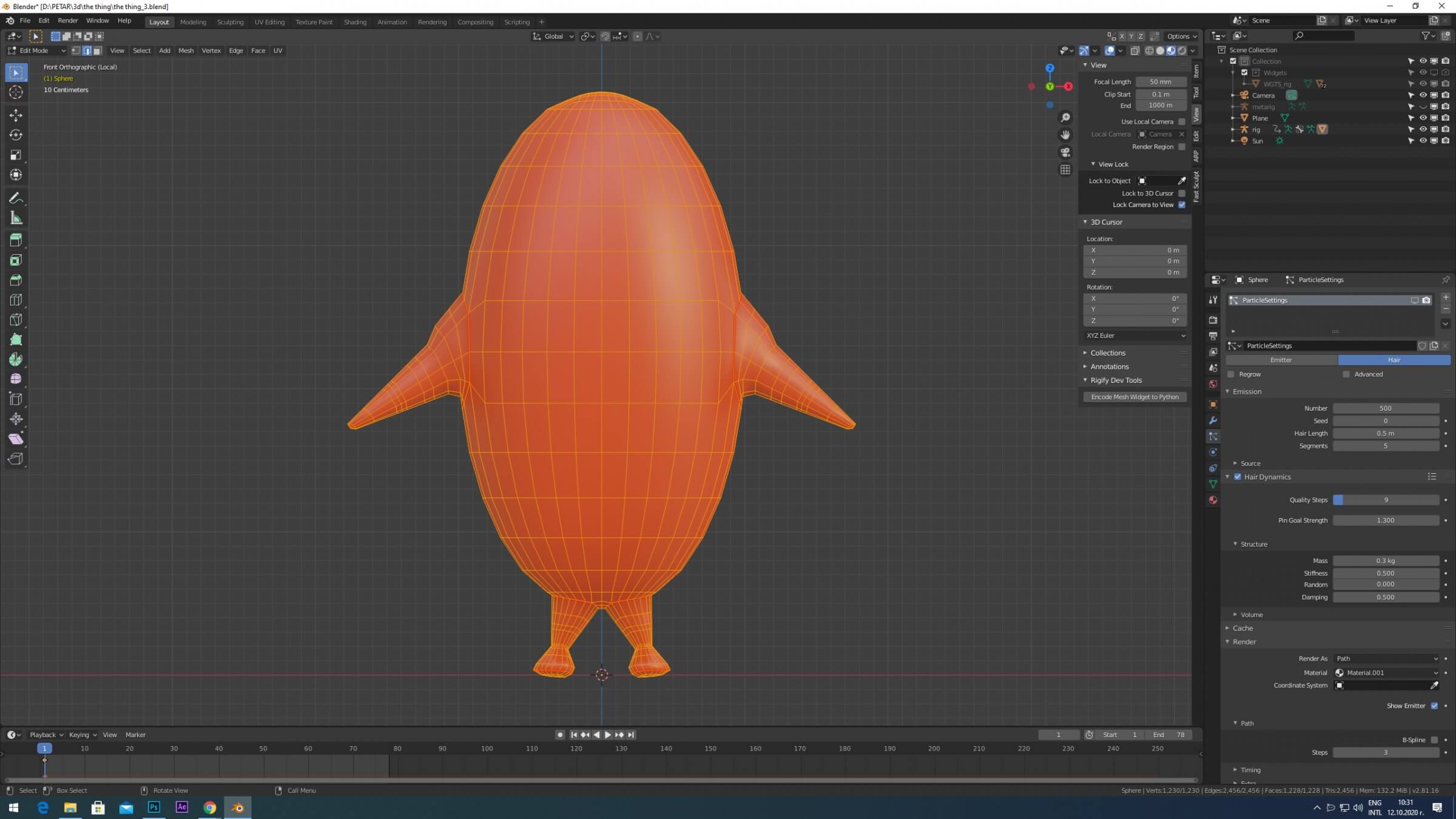Click the Zoom viewport magnifier icon
The width and height of the screenshot is (1456, 819).
pos(1065,118)
